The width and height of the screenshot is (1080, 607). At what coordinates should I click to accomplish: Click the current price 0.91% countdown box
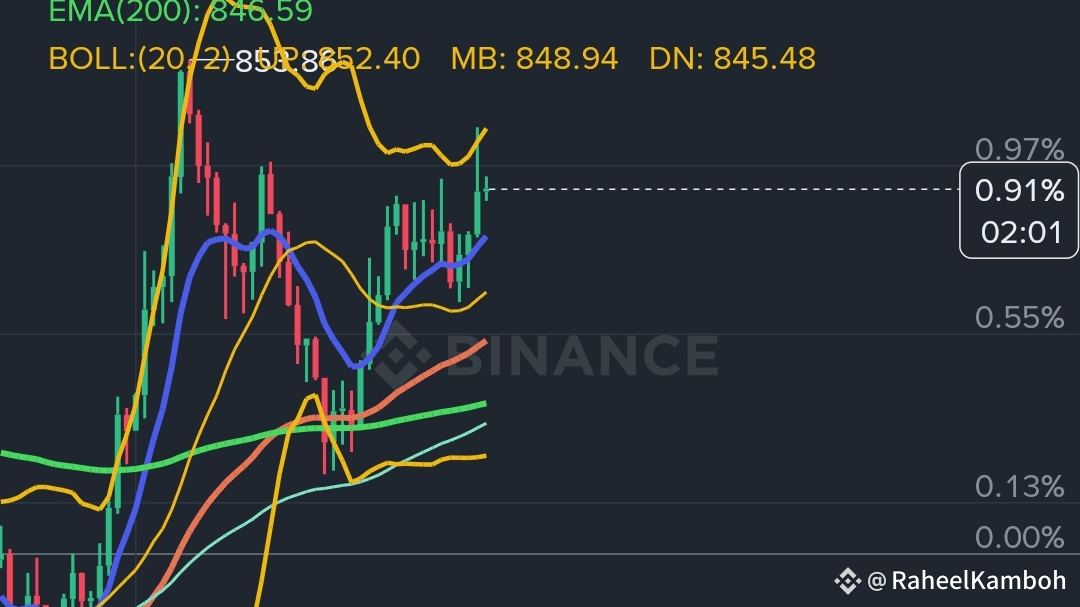click(1019, 210)
